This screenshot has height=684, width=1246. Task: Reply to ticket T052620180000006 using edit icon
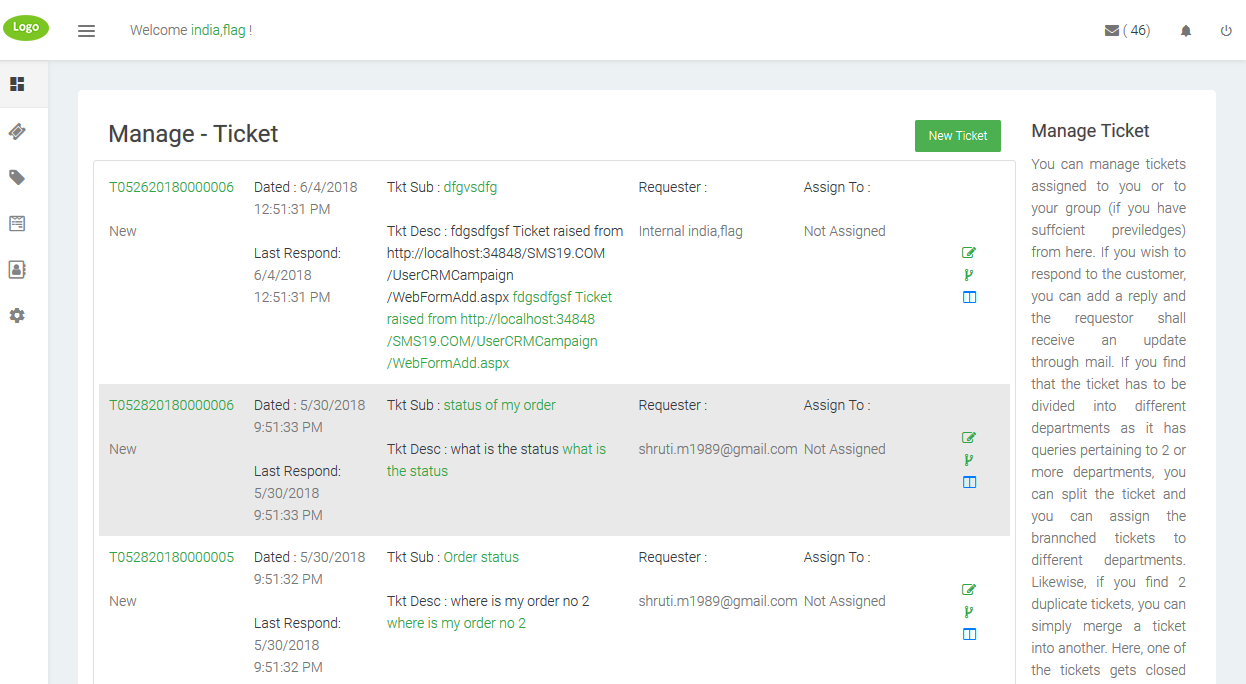point(968,252)
